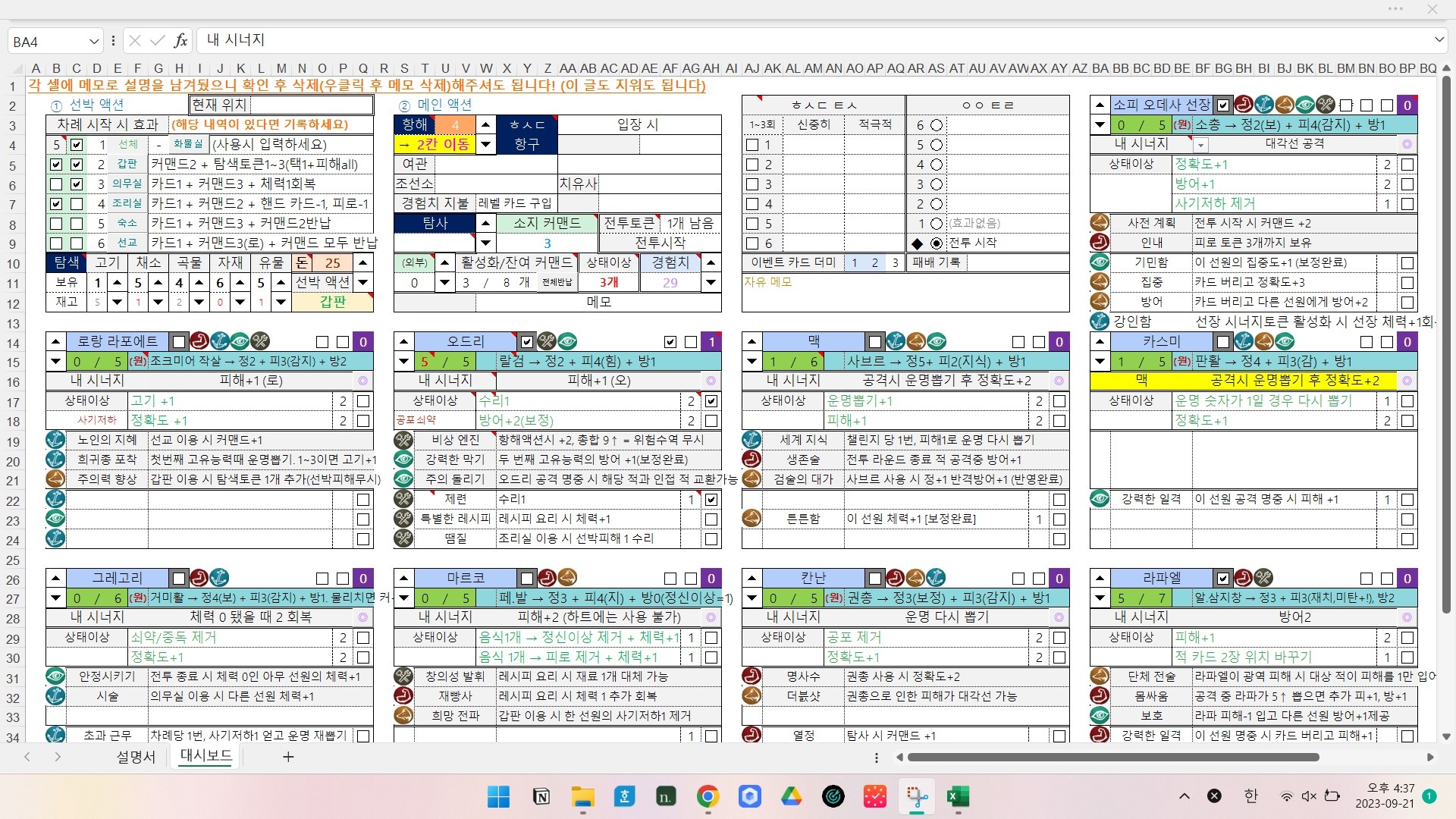Click the volume muted tray icon

1309,796
